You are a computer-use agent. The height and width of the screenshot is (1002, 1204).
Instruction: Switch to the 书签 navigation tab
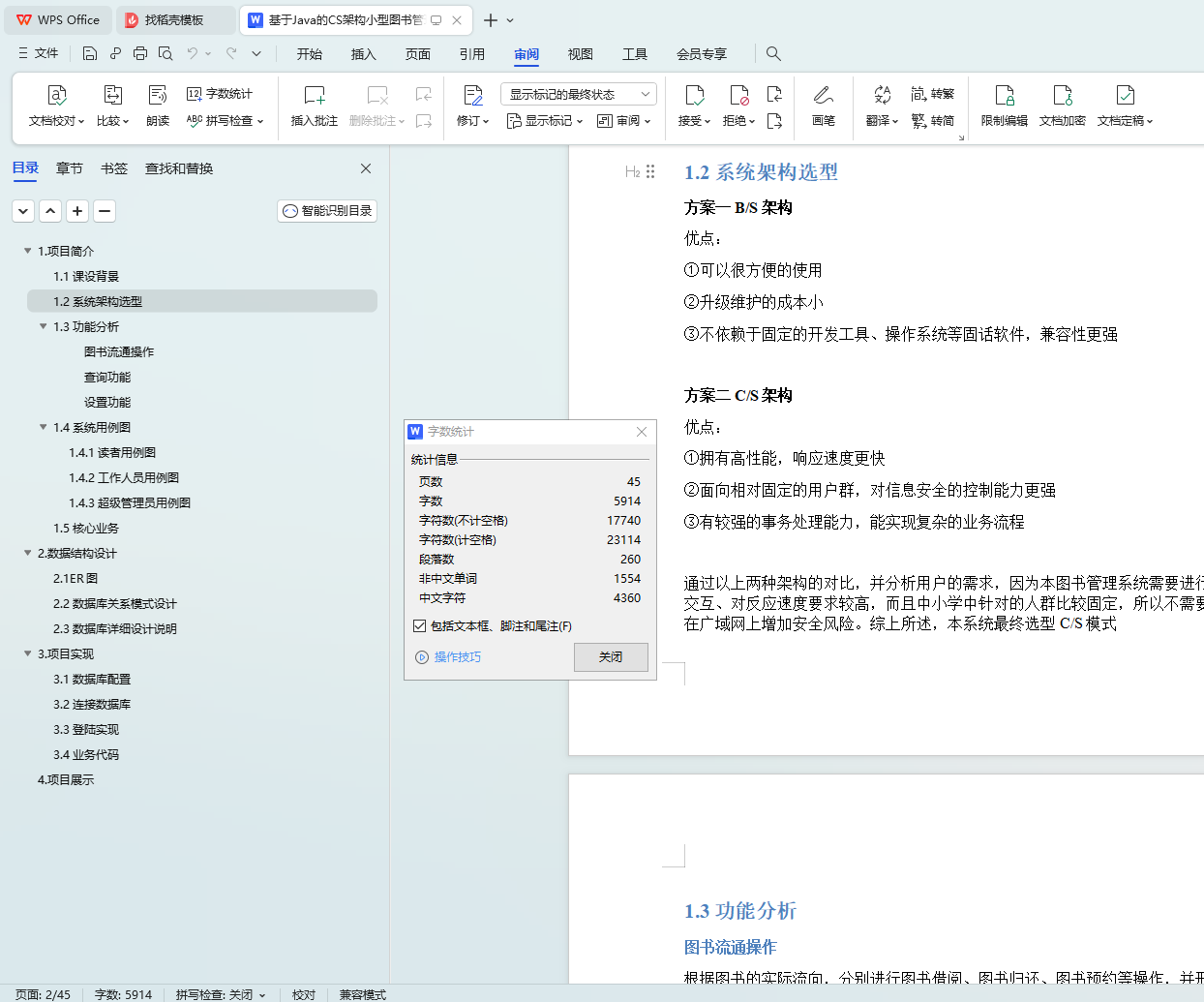(113, 168)
